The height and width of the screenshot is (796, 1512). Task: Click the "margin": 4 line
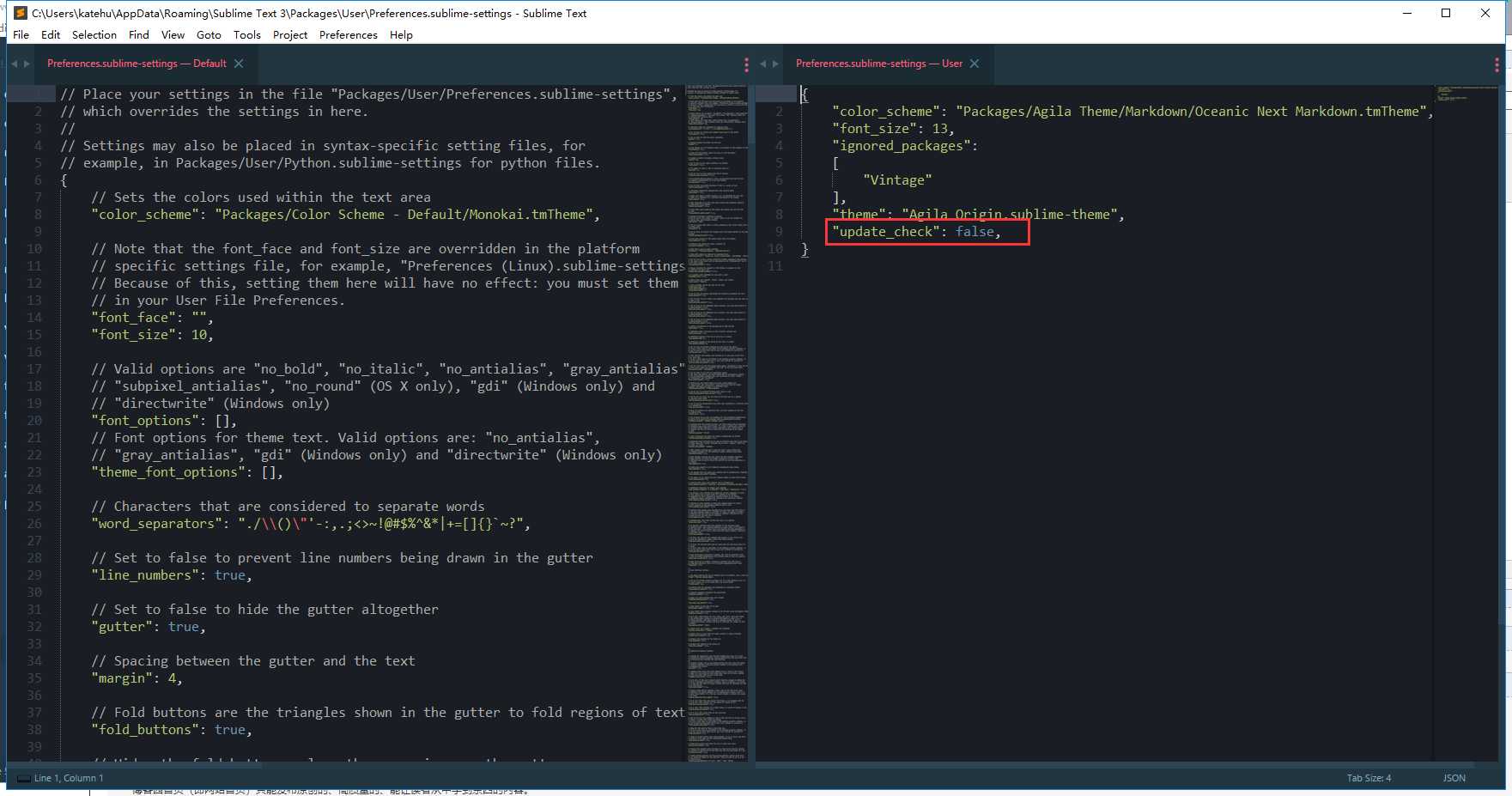pyautogui.click(x=137, y=678)
